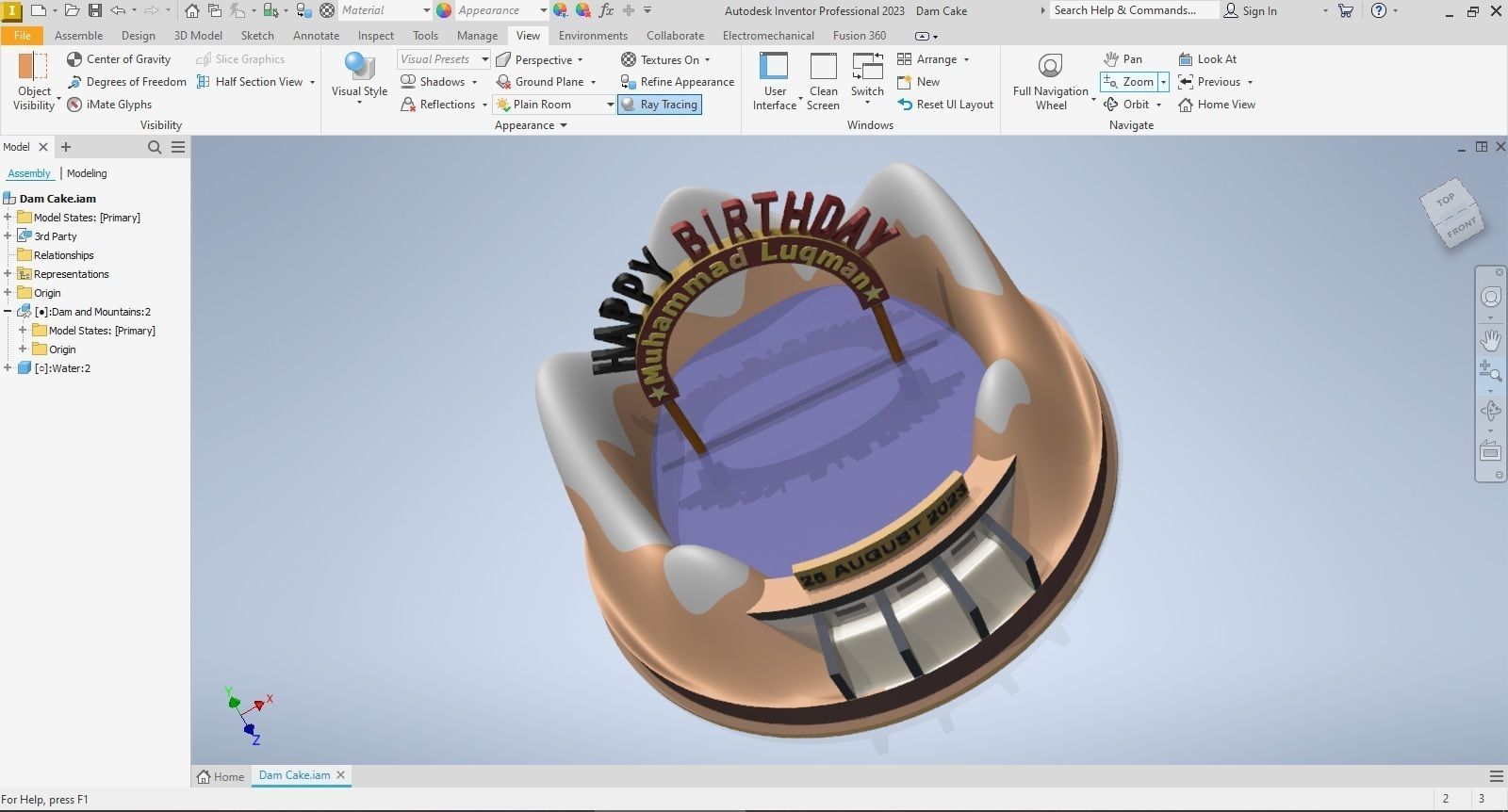
Task: Click the Undo arrow
Action: point(118,10)
